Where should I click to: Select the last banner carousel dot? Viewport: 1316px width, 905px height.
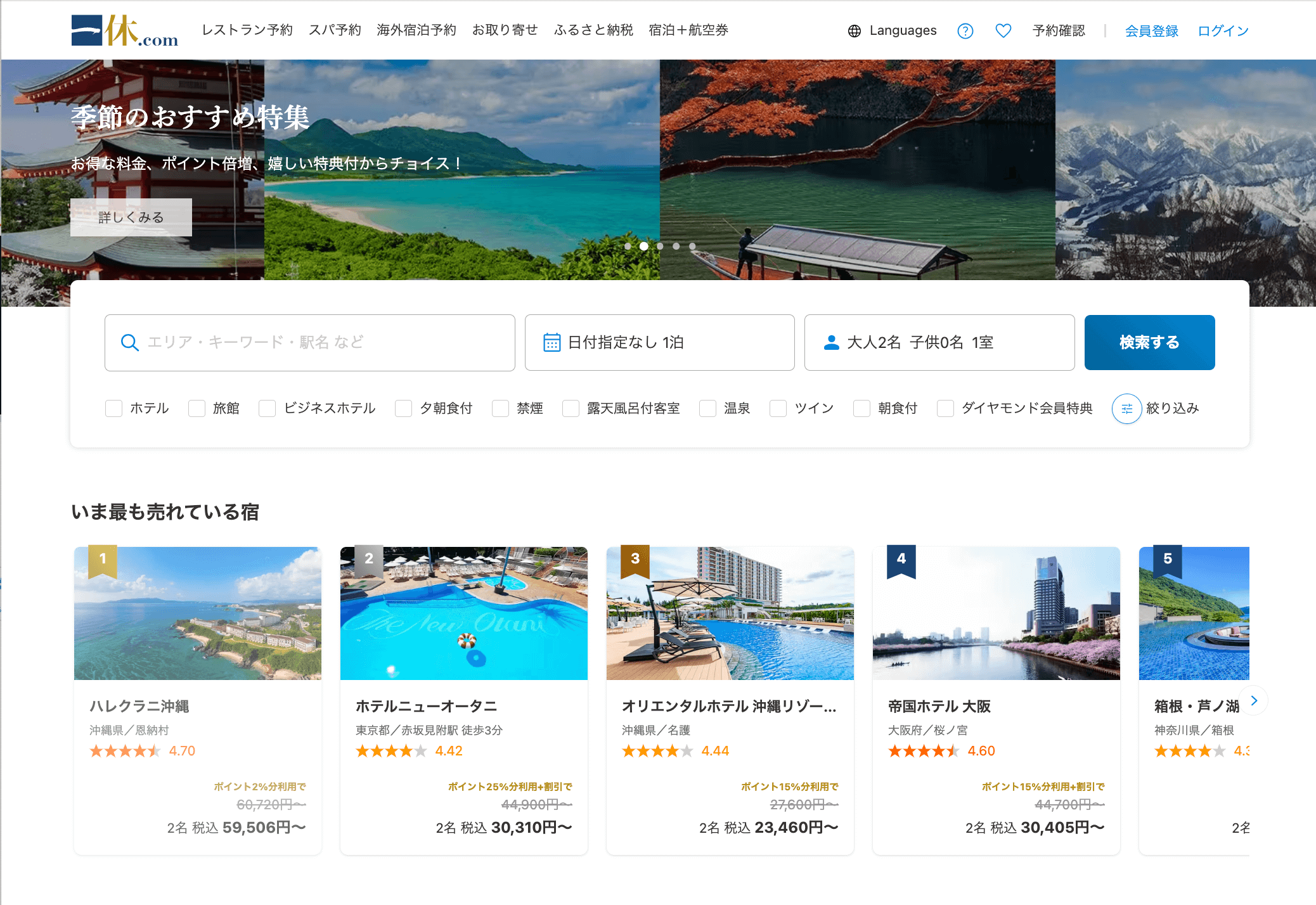(x=692, y=247)
